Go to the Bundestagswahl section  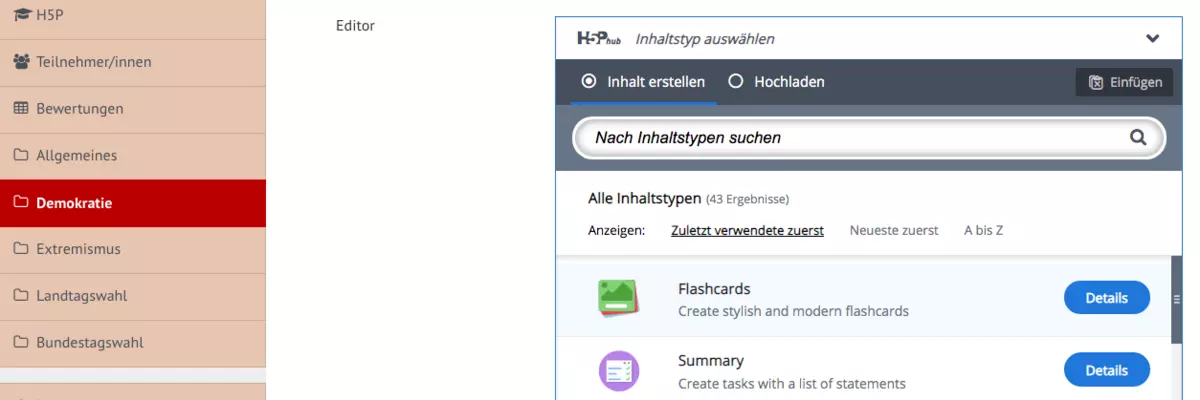[x=133, y=342]
